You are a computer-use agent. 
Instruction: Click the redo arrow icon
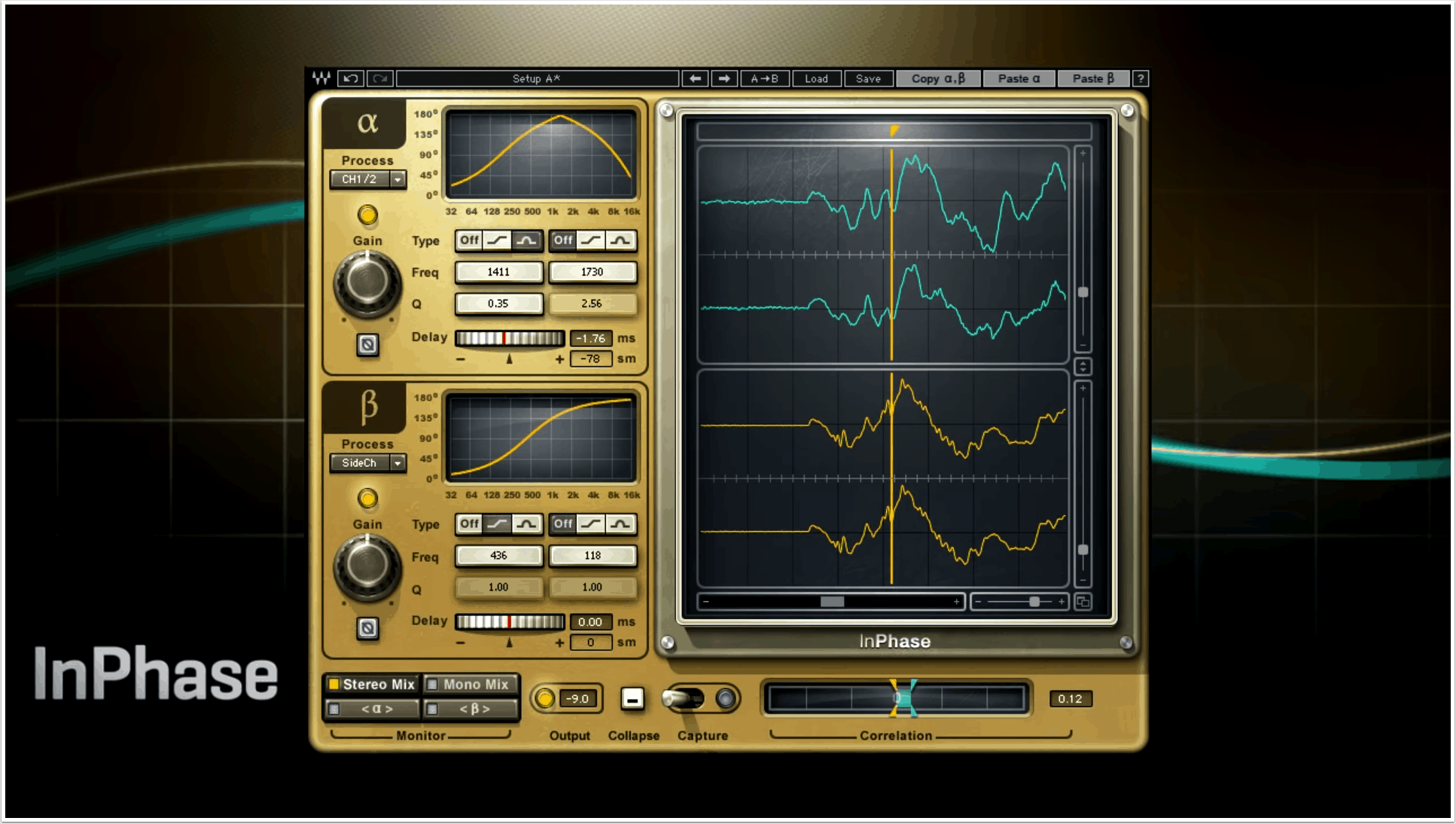pos(380,78)
